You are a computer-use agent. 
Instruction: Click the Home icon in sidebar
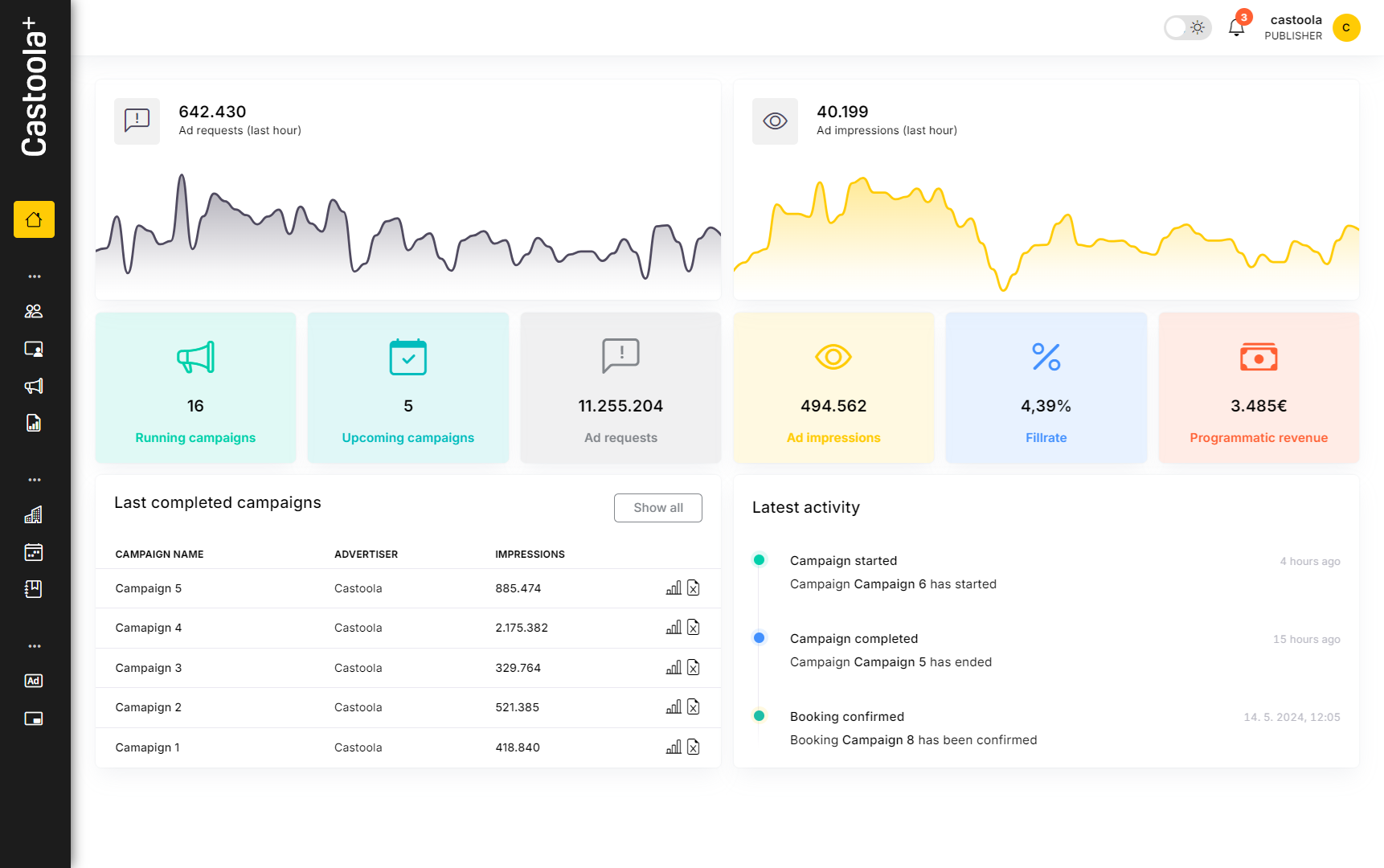34,219
